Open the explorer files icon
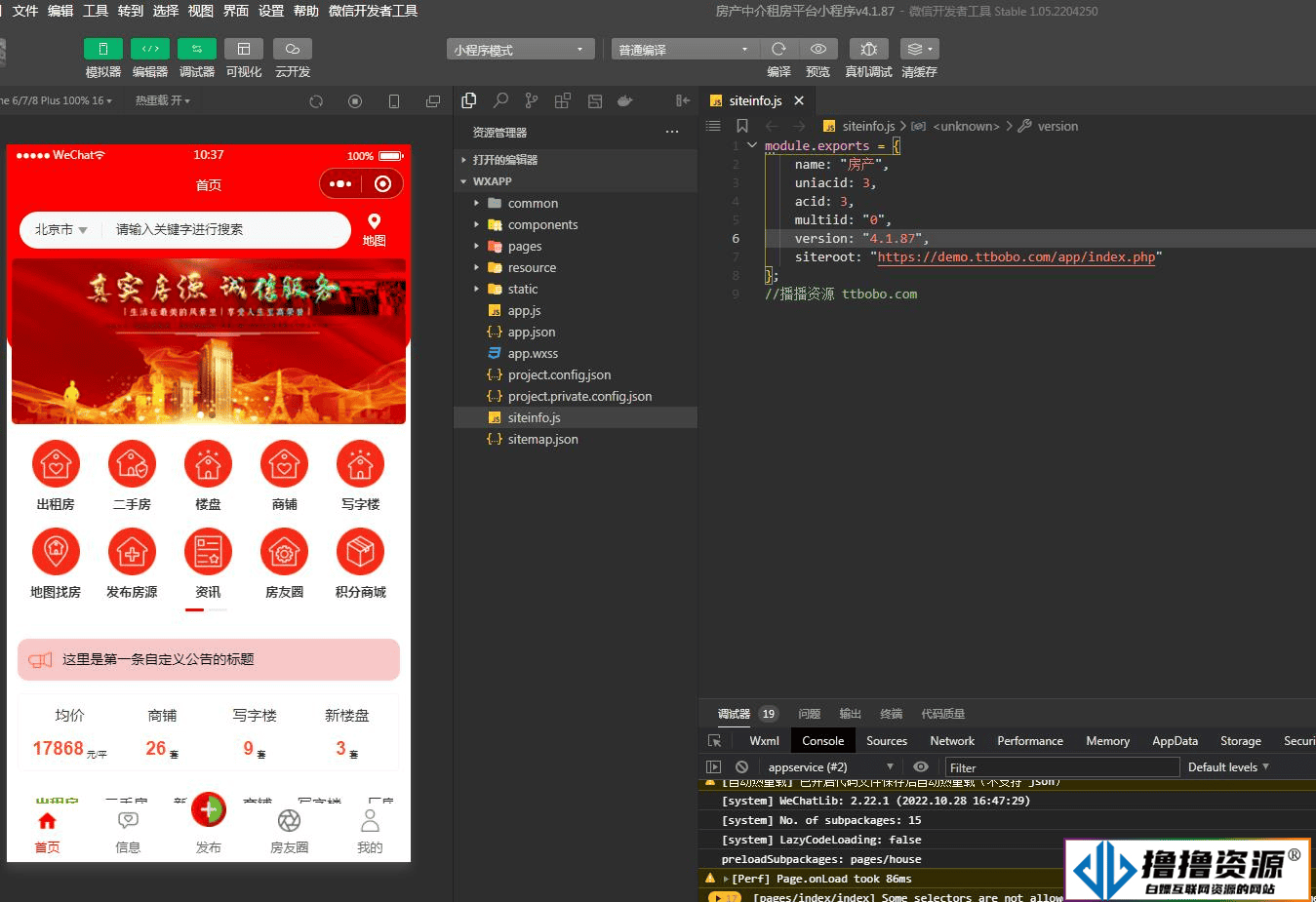This screenshot has width=1316, height=902. (469, 100)
